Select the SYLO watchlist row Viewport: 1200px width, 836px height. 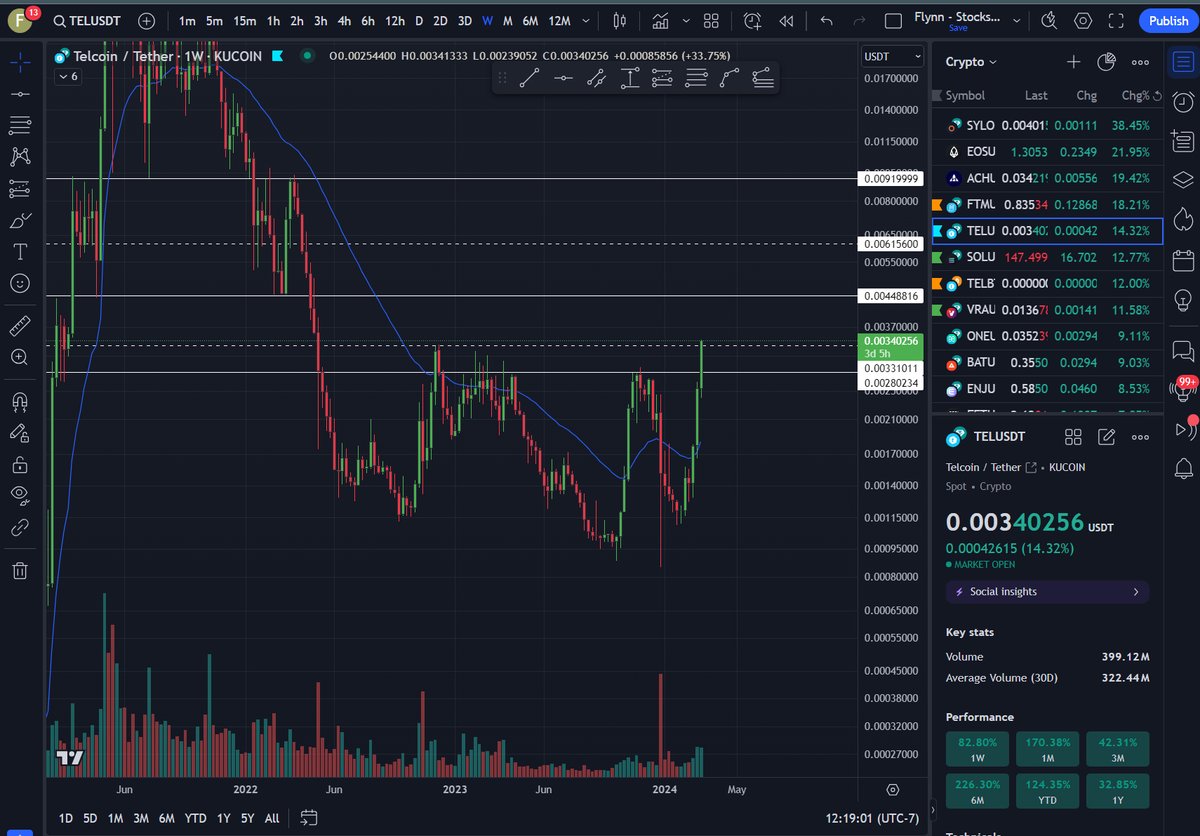point(1047,126)
